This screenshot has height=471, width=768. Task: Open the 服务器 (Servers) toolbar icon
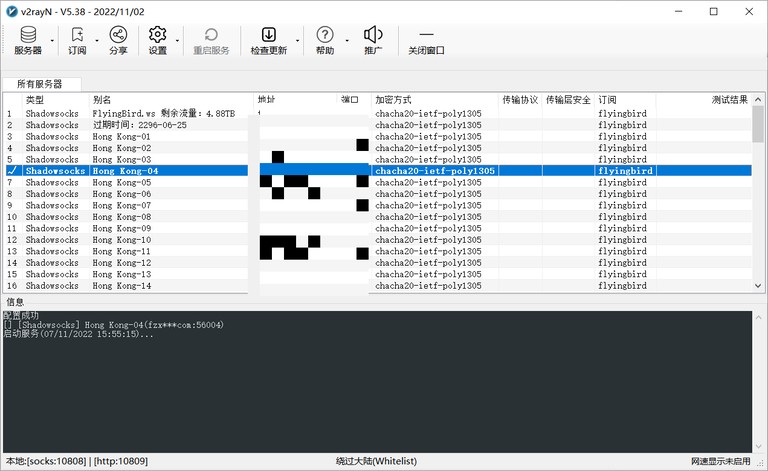28,40
